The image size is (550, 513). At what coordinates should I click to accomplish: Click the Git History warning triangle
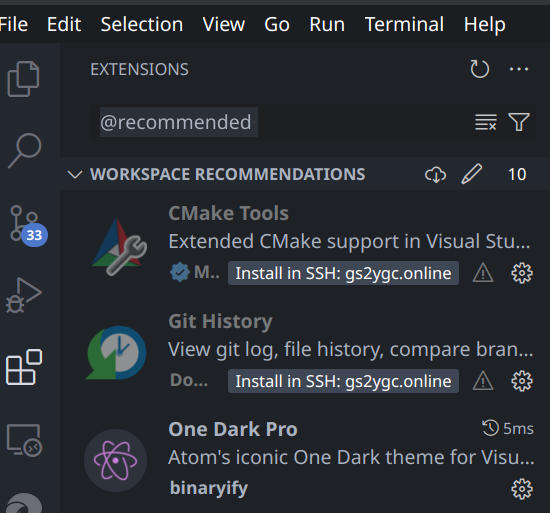point(483,381)
